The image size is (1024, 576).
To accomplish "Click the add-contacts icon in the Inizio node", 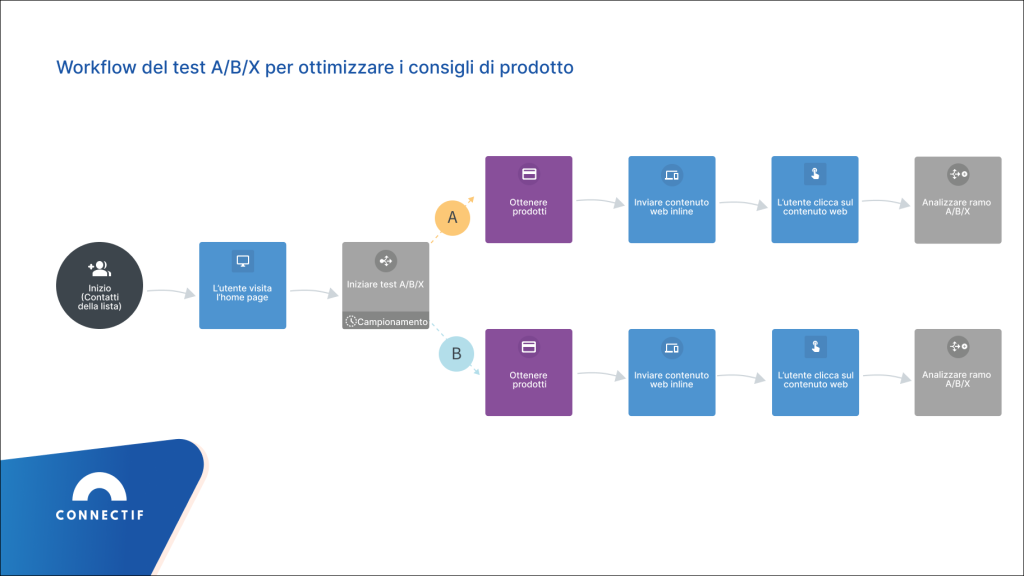I will coord(99,268).
